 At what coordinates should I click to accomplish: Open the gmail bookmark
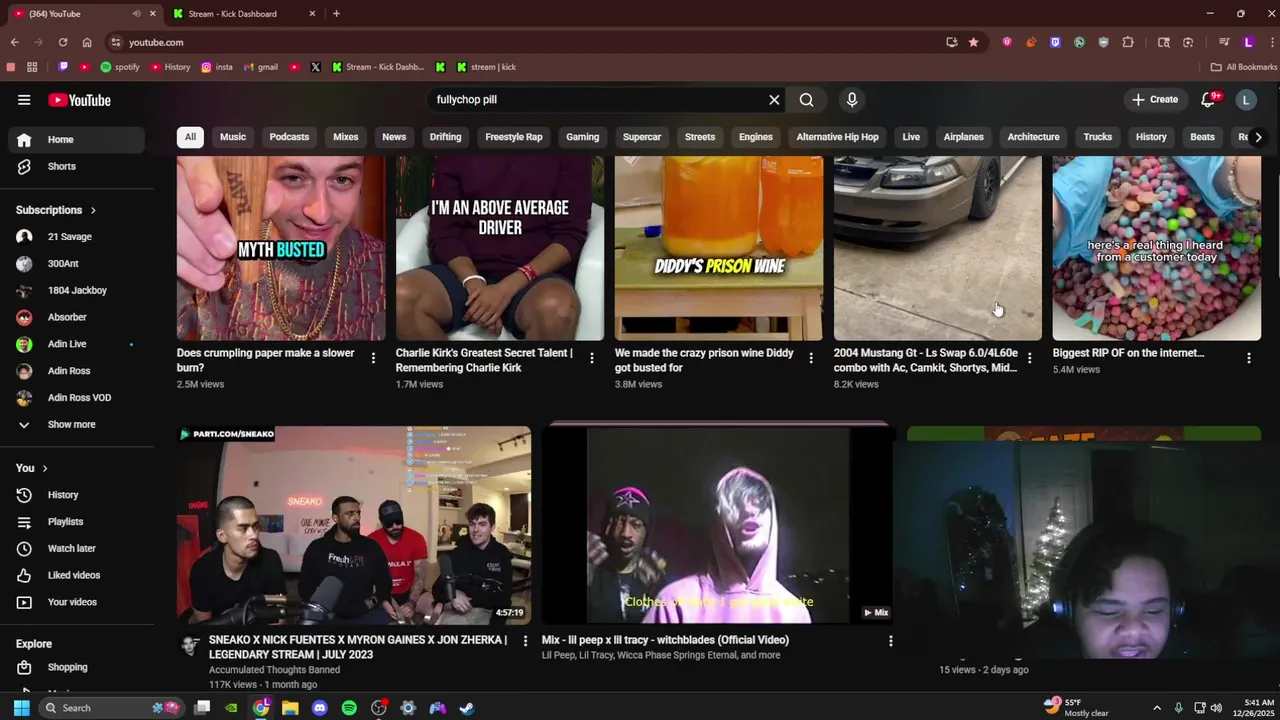pos(261,67)
